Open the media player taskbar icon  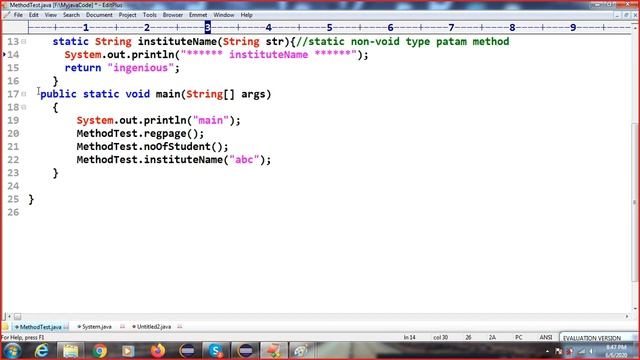(x=128, y=351)
